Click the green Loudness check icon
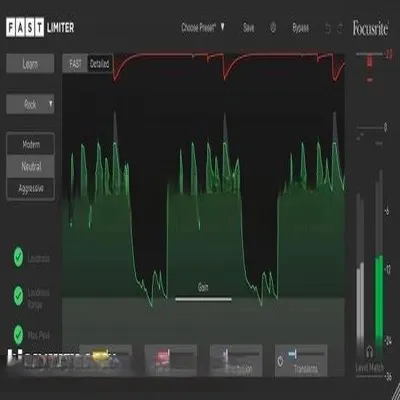 [18, 257]
